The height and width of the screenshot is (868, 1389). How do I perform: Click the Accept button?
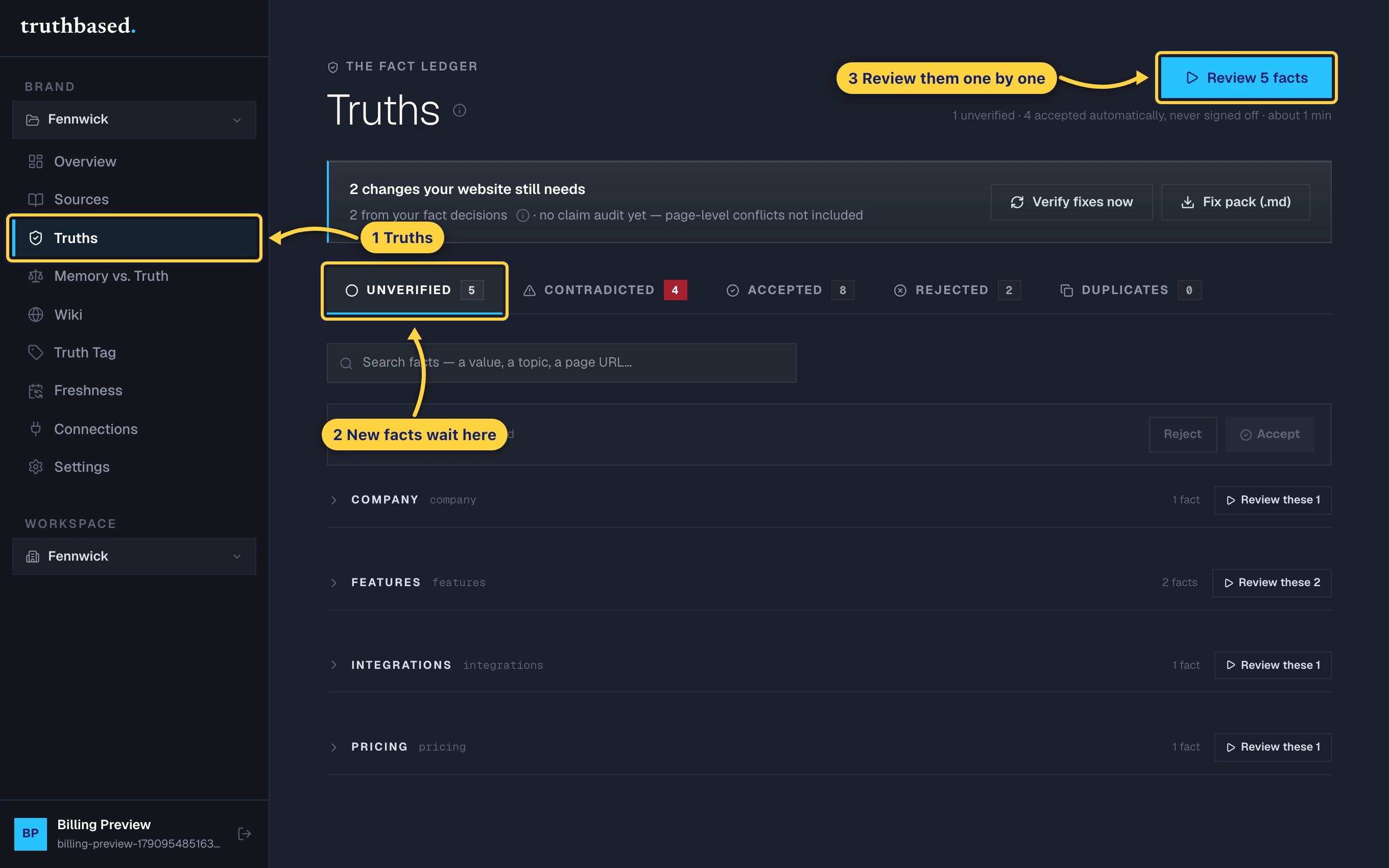pos(1270,434)
